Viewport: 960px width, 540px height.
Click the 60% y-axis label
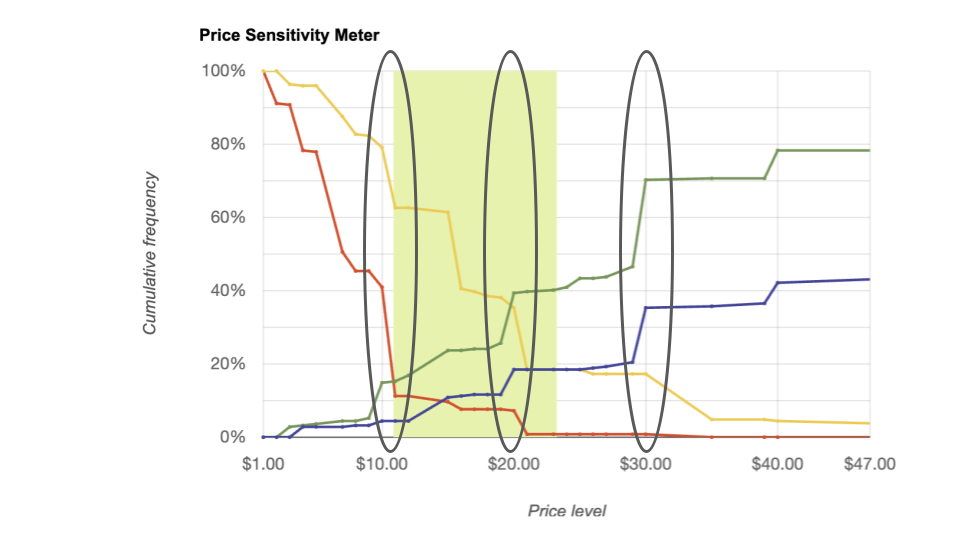[228, 217]
